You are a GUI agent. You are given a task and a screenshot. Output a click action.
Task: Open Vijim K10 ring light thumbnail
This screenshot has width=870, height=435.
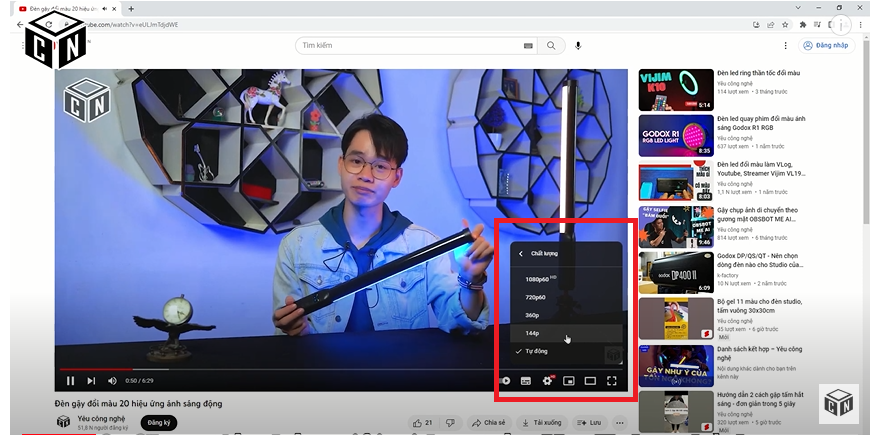pyautogui.click(x=676, y=90)
